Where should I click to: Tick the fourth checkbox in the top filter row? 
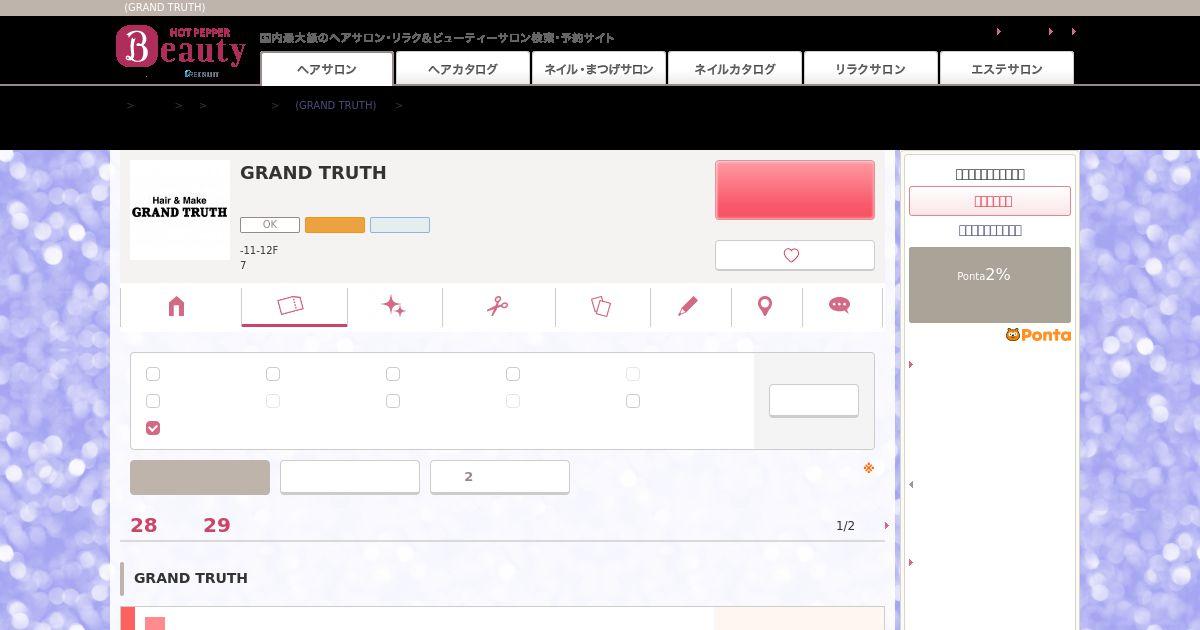click(513, 374)
